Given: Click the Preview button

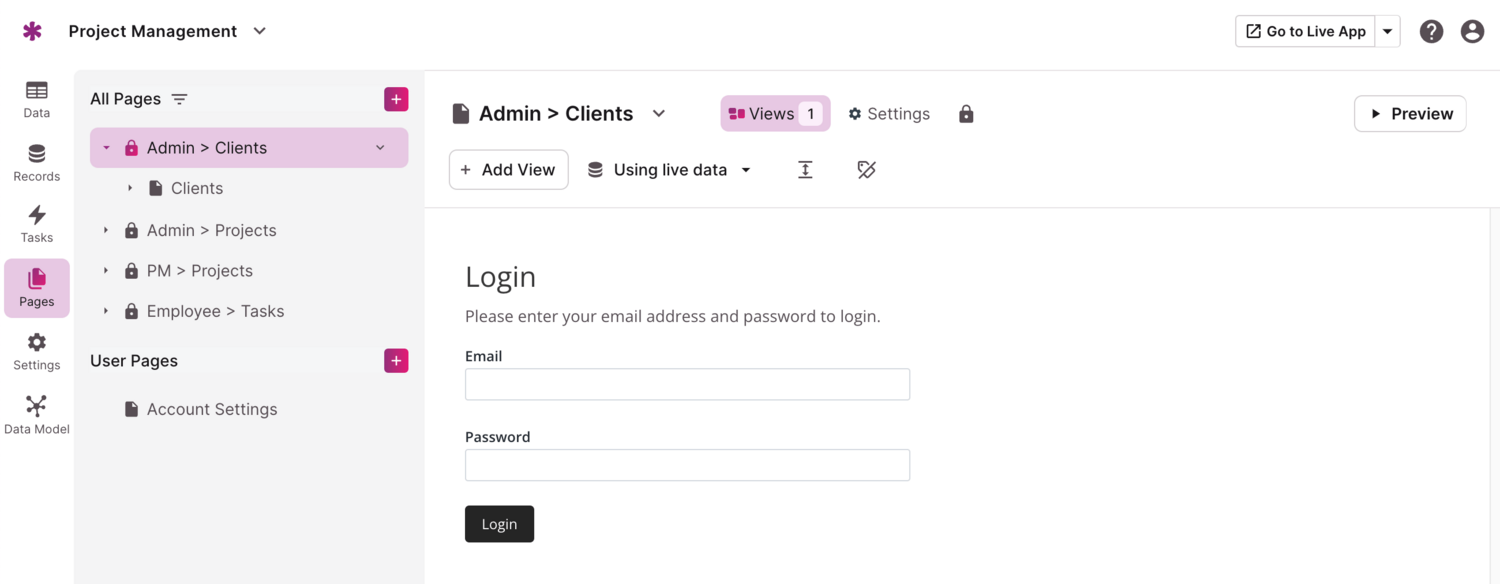Looking at the screenshot, I should click(1410, 114).
